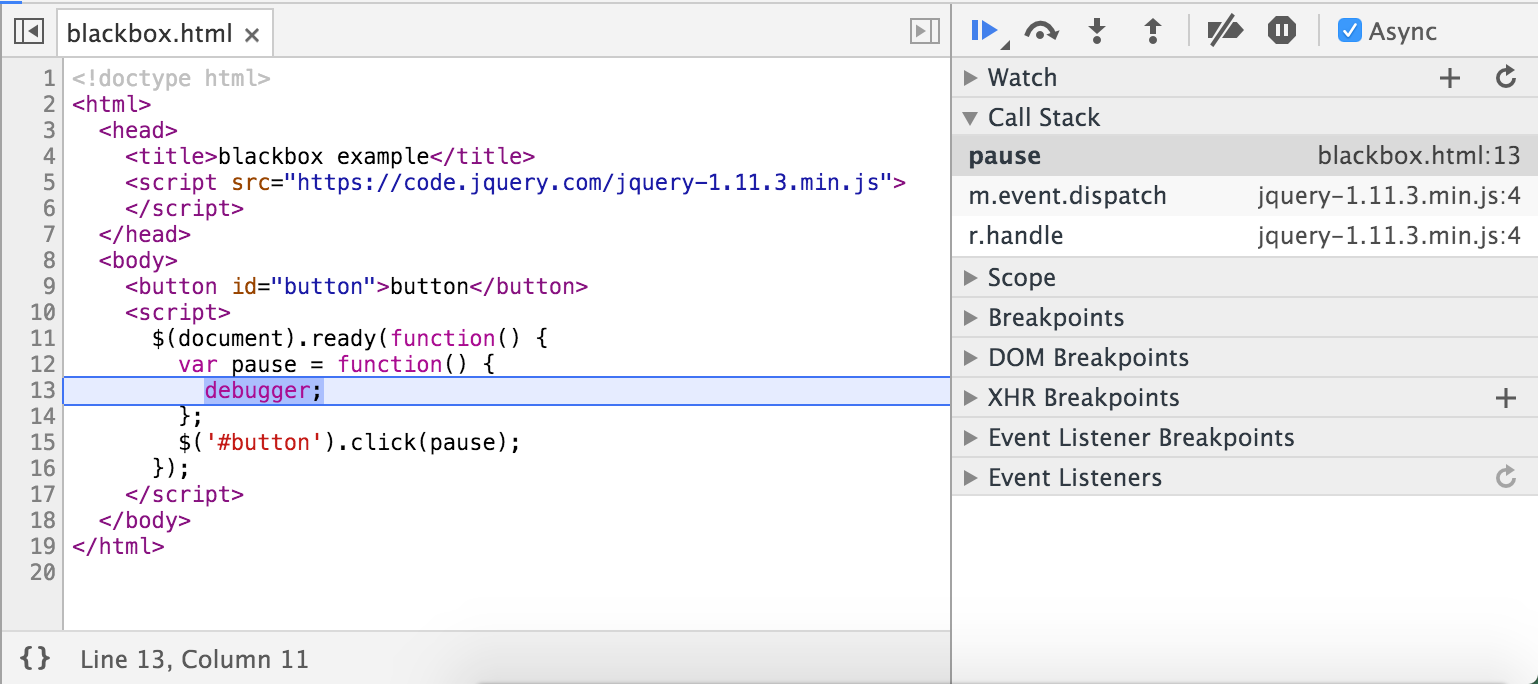This screenshot has height=684, width=1538.
Task: Refresh the Event Listeners list
Action: [1506, 477]
